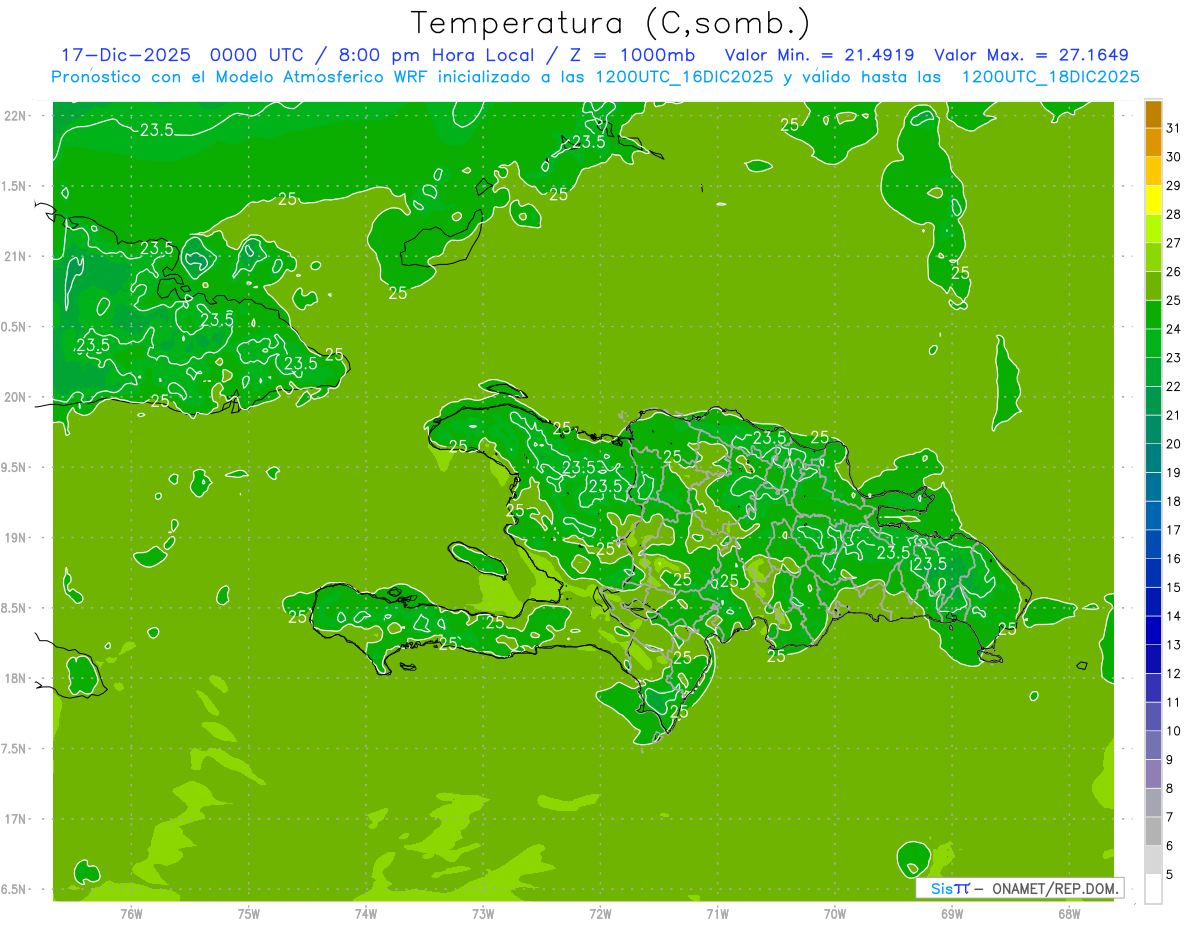1200x927 pixels.
Task: Click the purple colorbar segment between 9 and 10
Action: (x=1153, y=745)
